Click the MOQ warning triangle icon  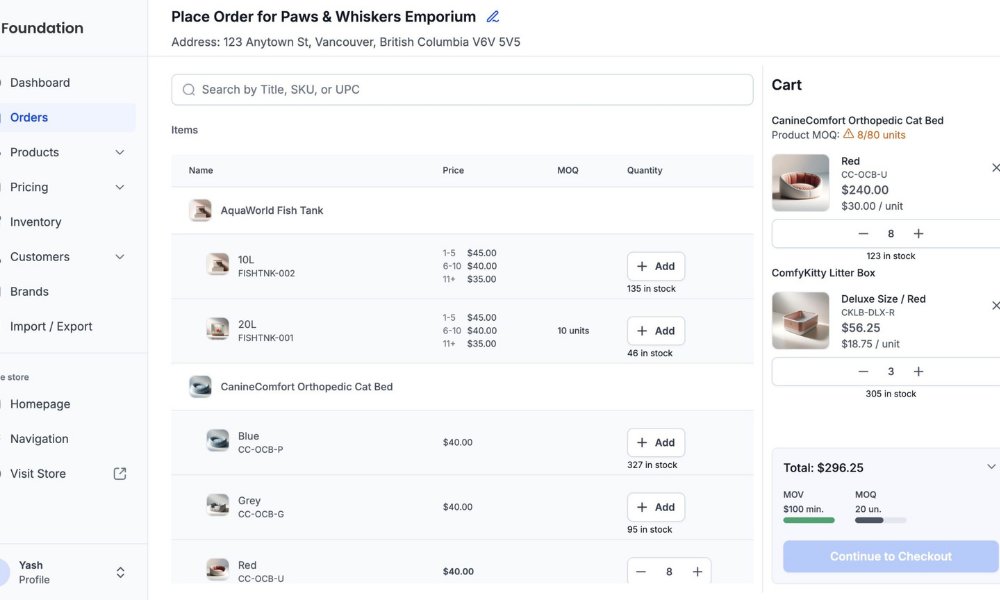tap(848, 134)
